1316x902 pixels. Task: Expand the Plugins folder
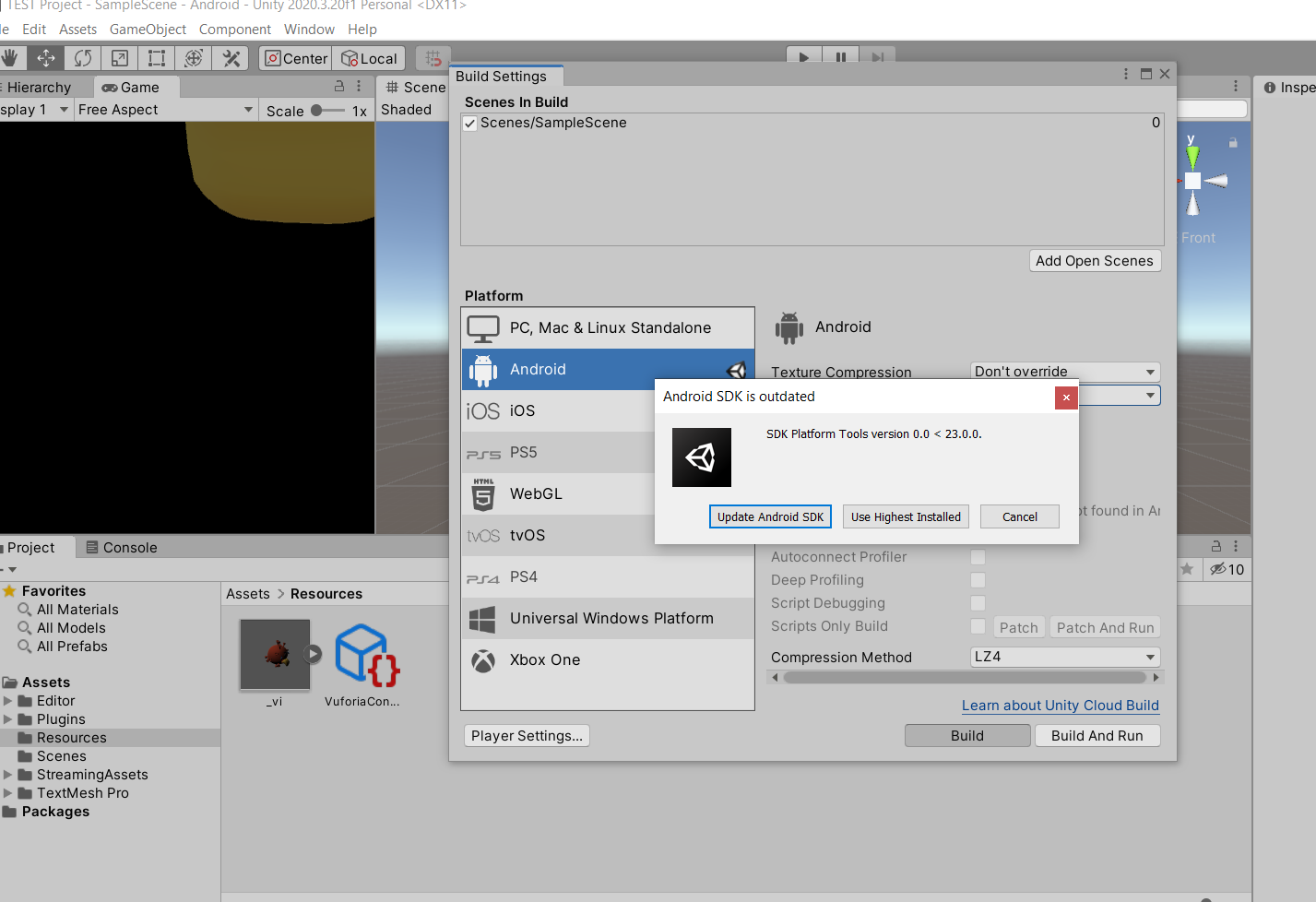coord(8,719)
